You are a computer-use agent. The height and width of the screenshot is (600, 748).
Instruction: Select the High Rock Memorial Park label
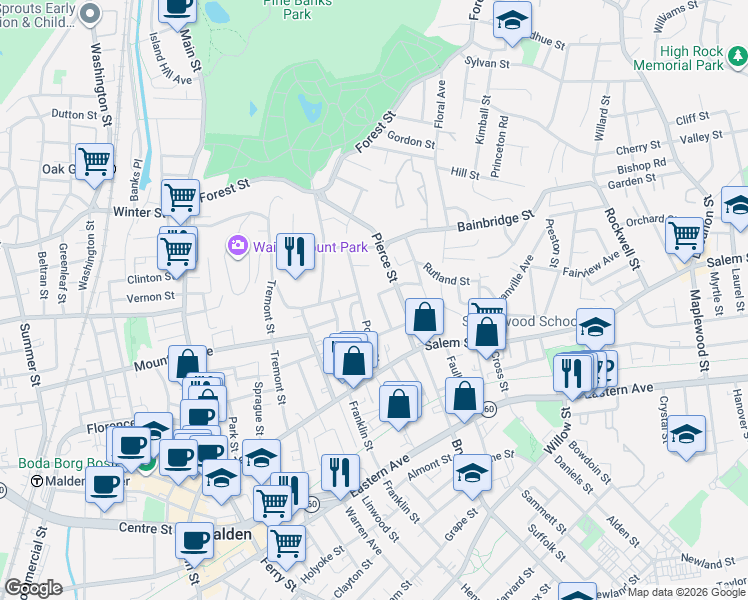click(678, 58)
